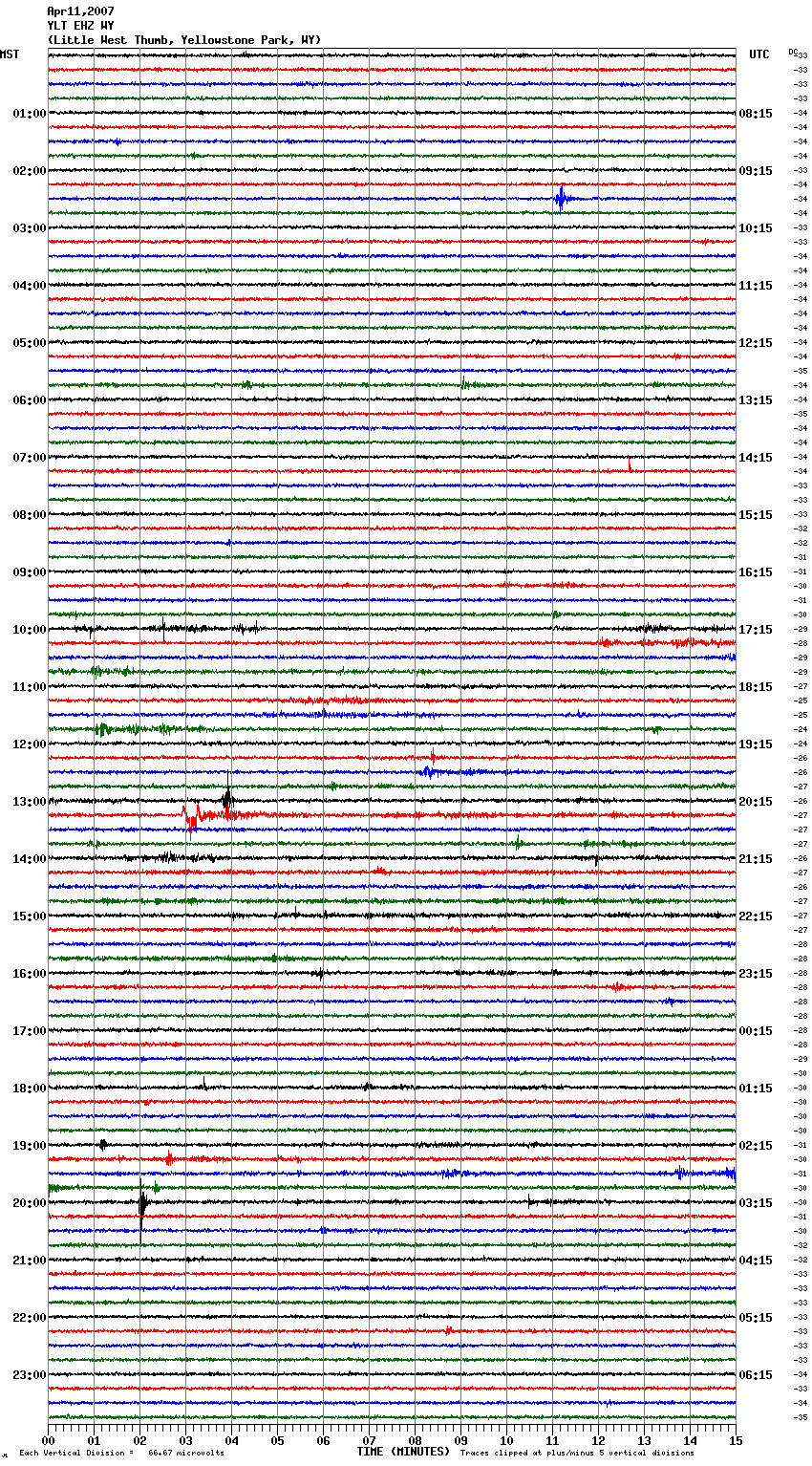Select the 09:00 MST time label

pyautogui.click(x=29, y=572)
